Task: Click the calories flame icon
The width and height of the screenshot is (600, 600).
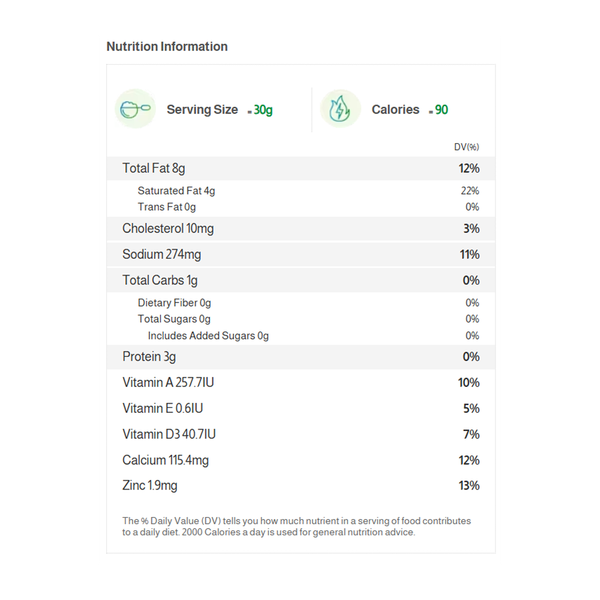Action: click(340, 109)
